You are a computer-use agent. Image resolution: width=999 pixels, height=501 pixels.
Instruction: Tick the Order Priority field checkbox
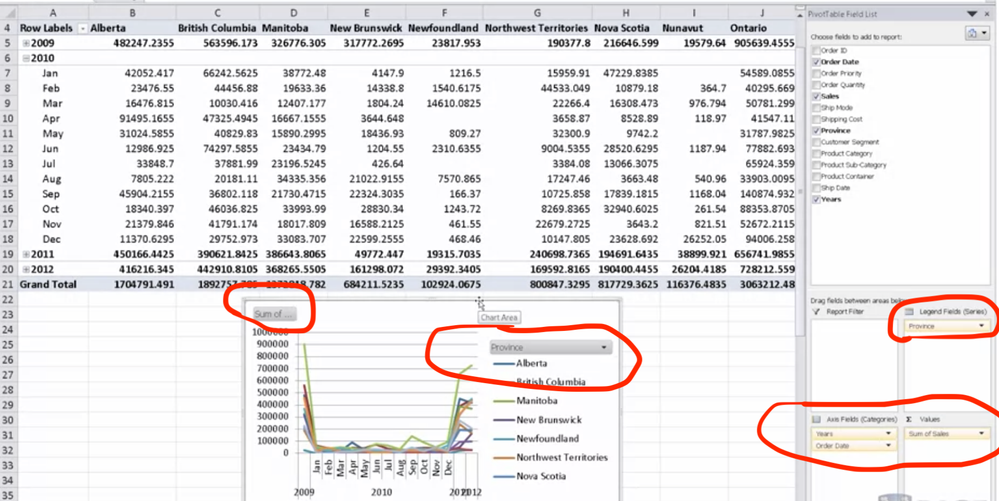coord(817,73)
